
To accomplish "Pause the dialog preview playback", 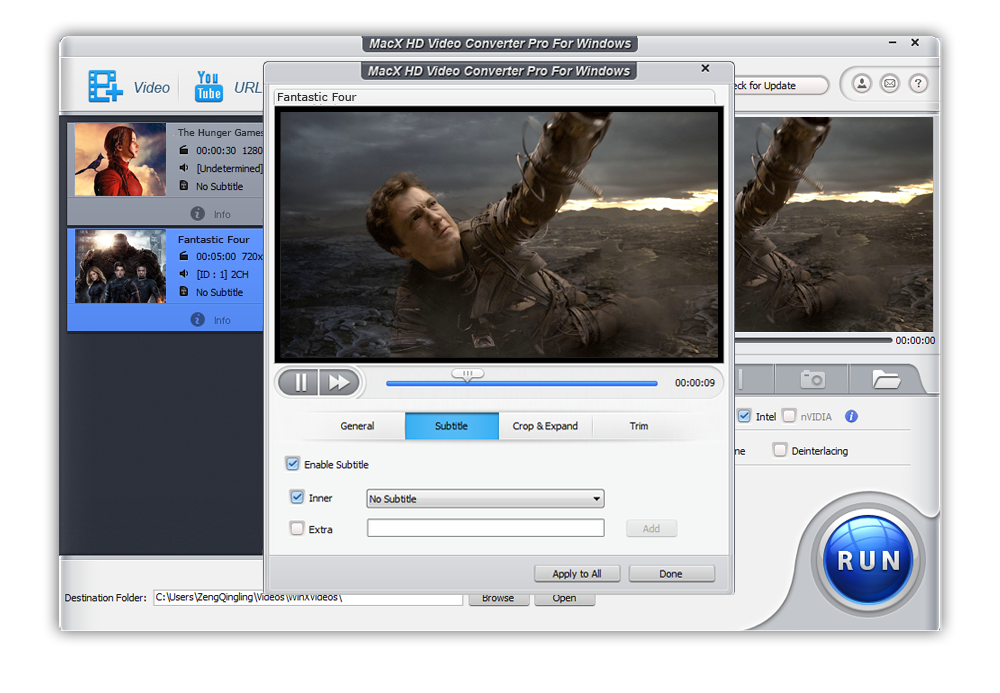I will tap(300, 383).
